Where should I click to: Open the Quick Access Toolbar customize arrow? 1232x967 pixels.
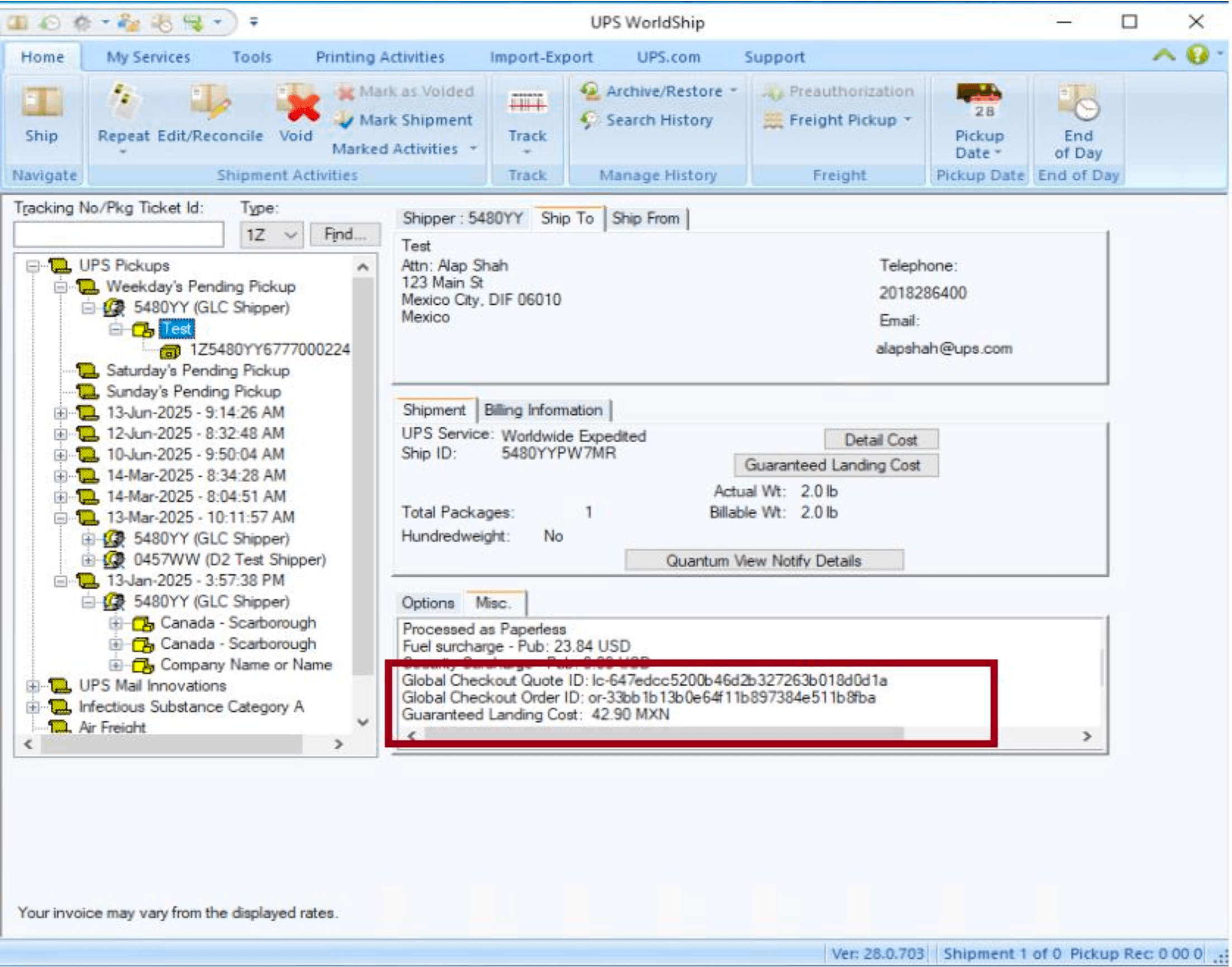[254, 22]
